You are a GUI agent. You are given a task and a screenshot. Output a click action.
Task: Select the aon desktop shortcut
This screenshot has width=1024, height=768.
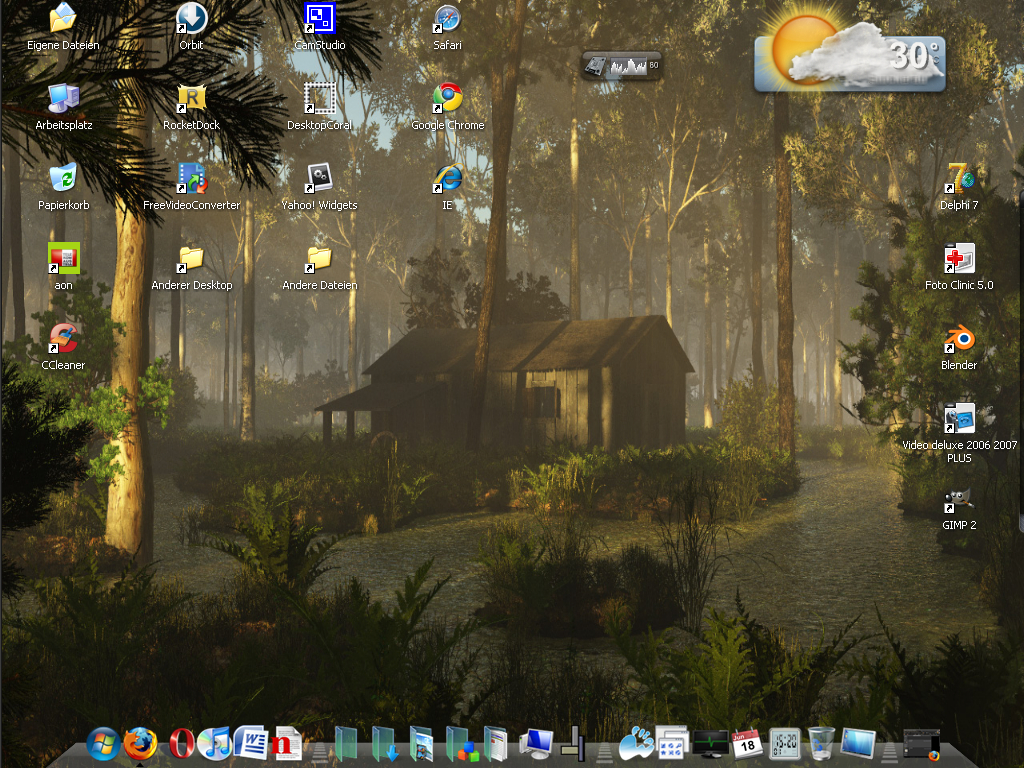(63, 259)
